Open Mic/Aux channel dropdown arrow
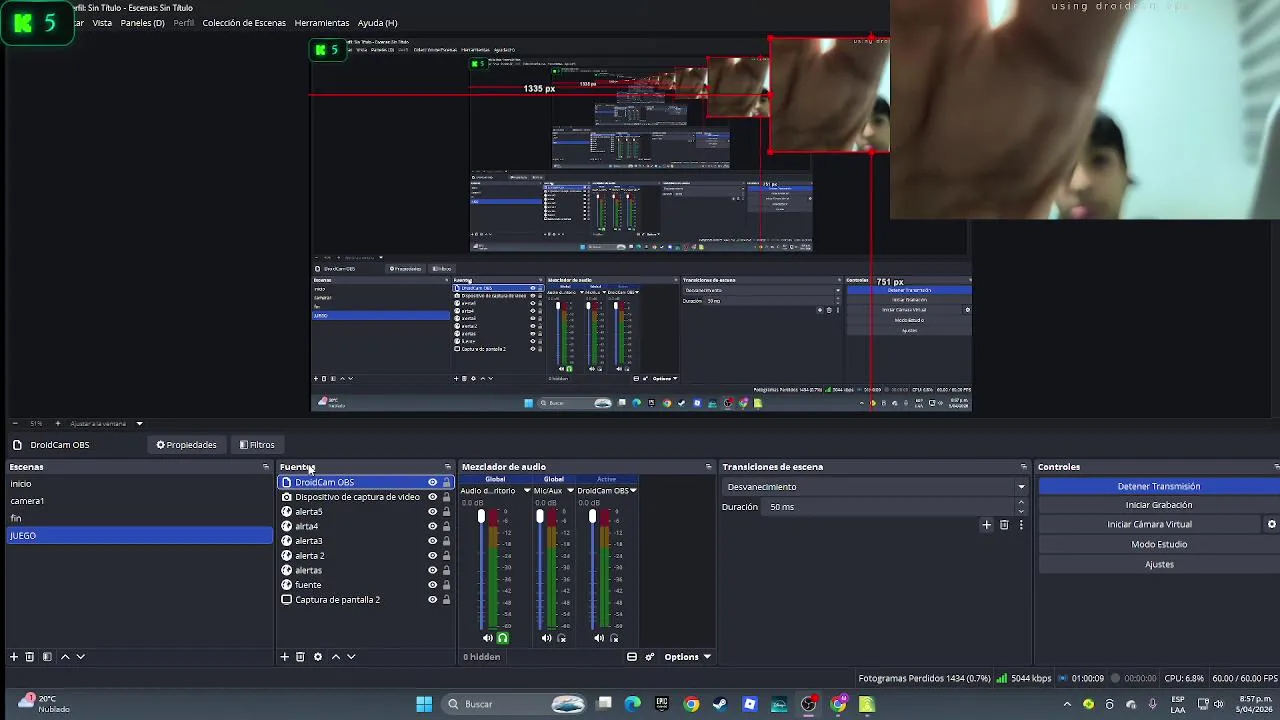The width and height of the screenshot is (1280, 720). [x=570, y=491]
